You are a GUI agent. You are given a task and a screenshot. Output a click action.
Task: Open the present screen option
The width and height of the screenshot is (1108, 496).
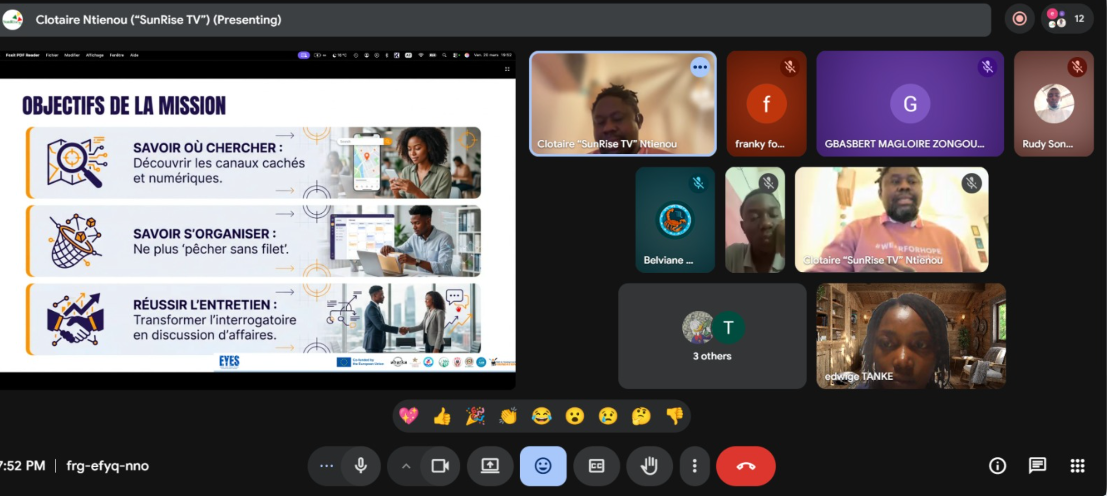(x=490, y=466)
